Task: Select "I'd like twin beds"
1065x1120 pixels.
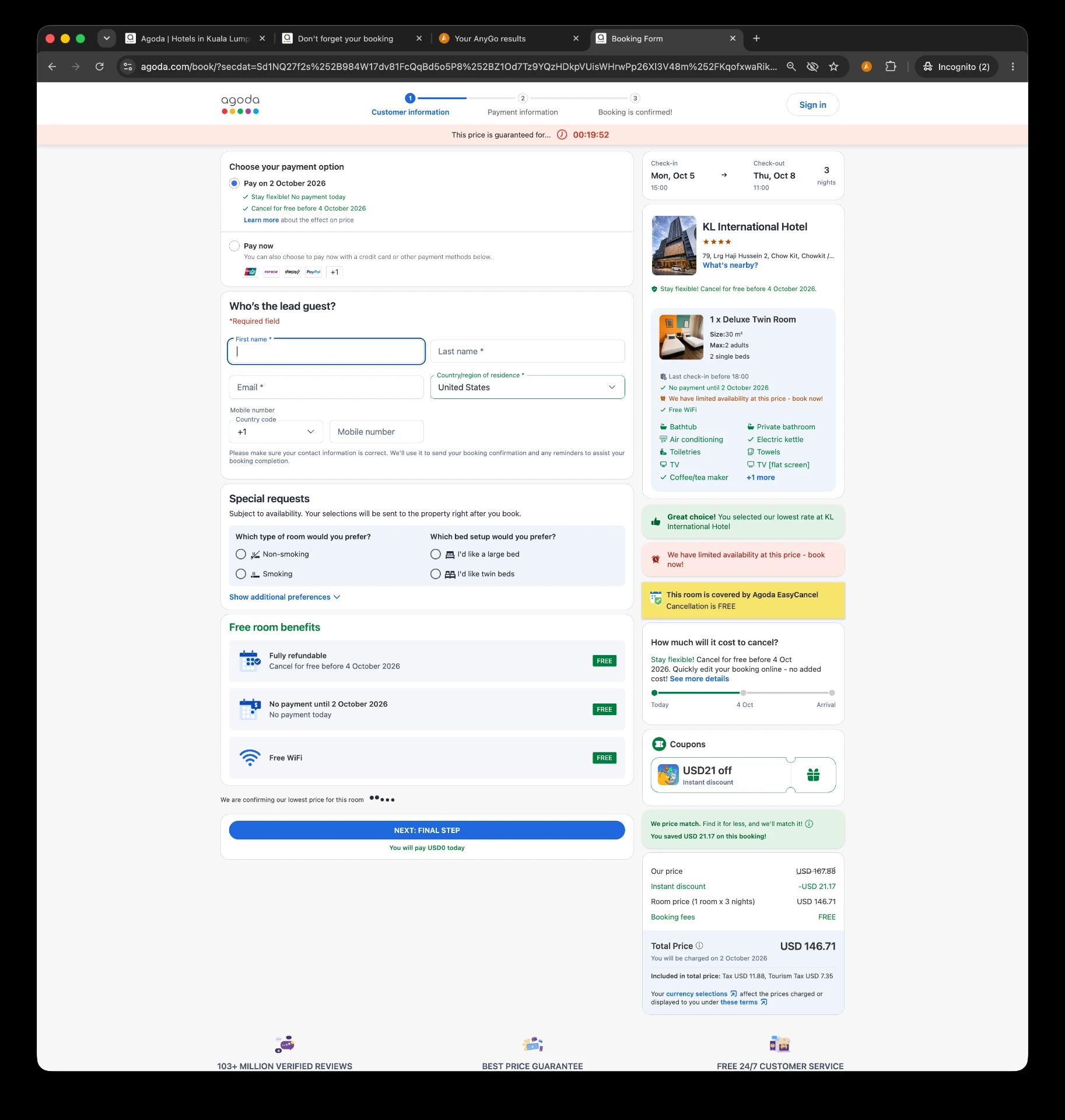Action: coord(435,574)
